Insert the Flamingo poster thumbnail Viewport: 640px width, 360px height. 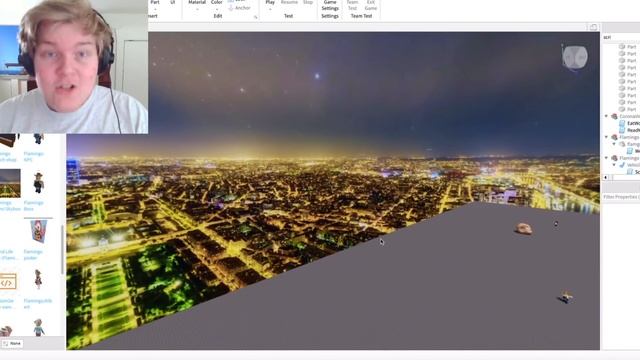[x=38, y=231]
